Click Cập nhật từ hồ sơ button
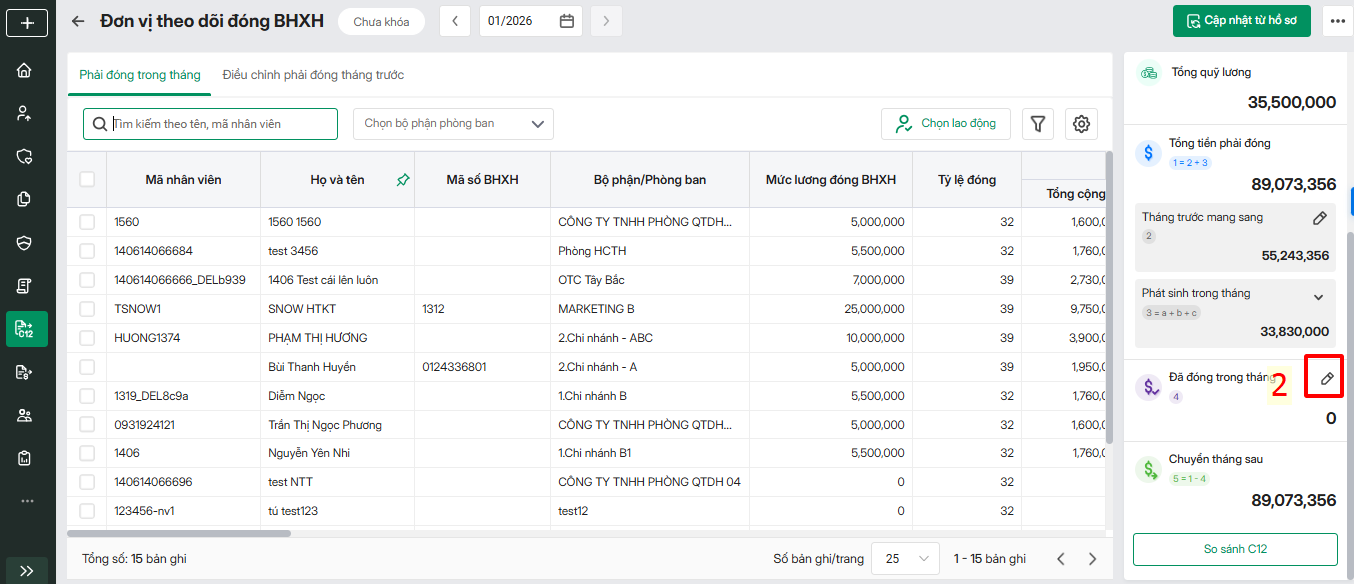Image resolution: width=1354 pixels, height=584 pixels. [1241, 21]
